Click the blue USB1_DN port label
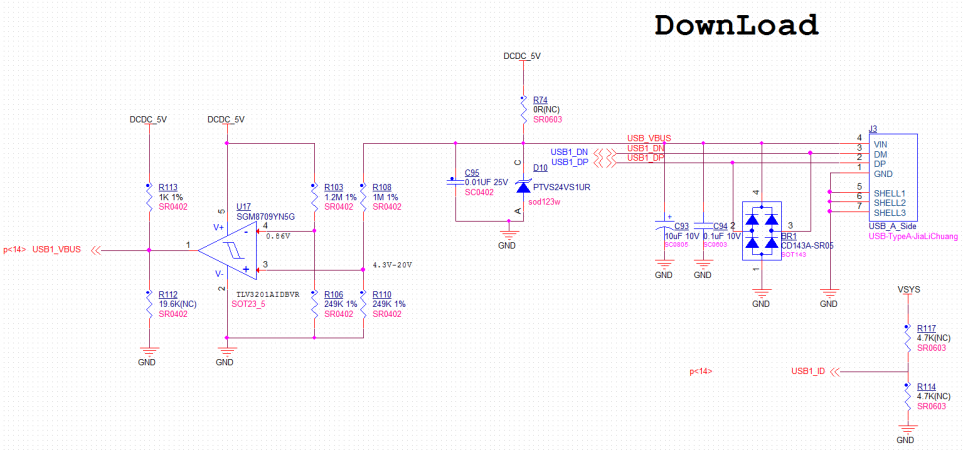Viewport: 963px width, 450px height. (x=569, y=152)
